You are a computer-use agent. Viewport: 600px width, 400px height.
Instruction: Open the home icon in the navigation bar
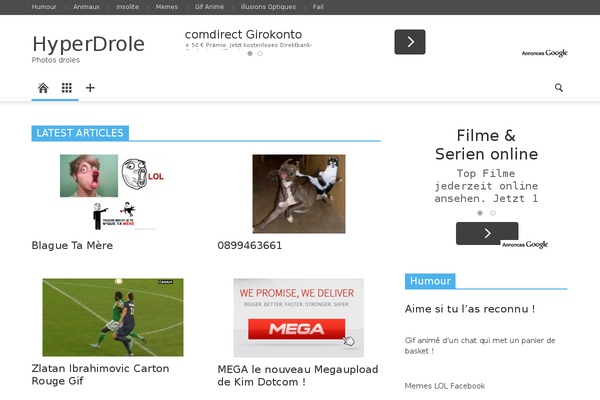tap(43, 88)
